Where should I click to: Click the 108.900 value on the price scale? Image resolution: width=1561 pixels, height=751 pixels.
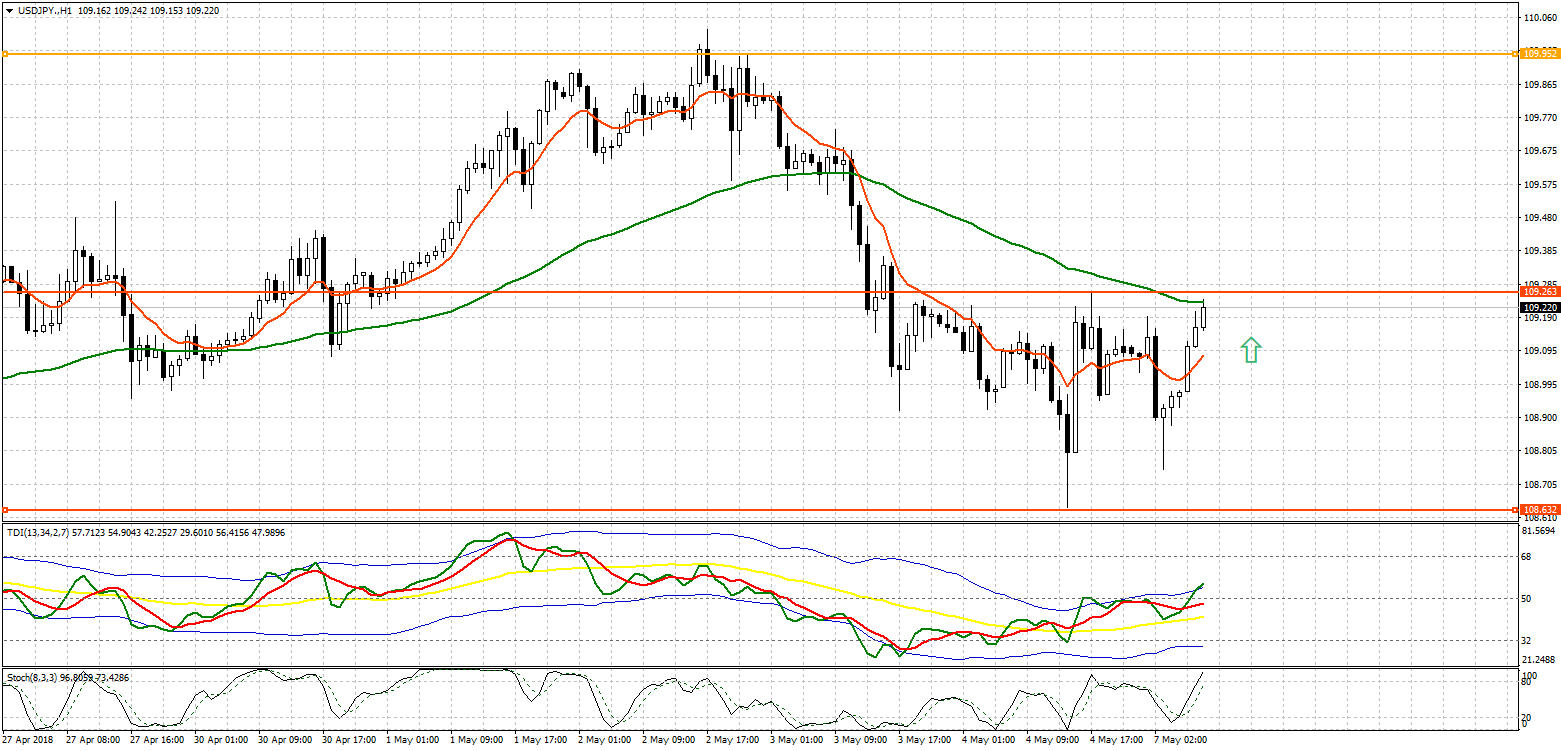coord(1539,418)
